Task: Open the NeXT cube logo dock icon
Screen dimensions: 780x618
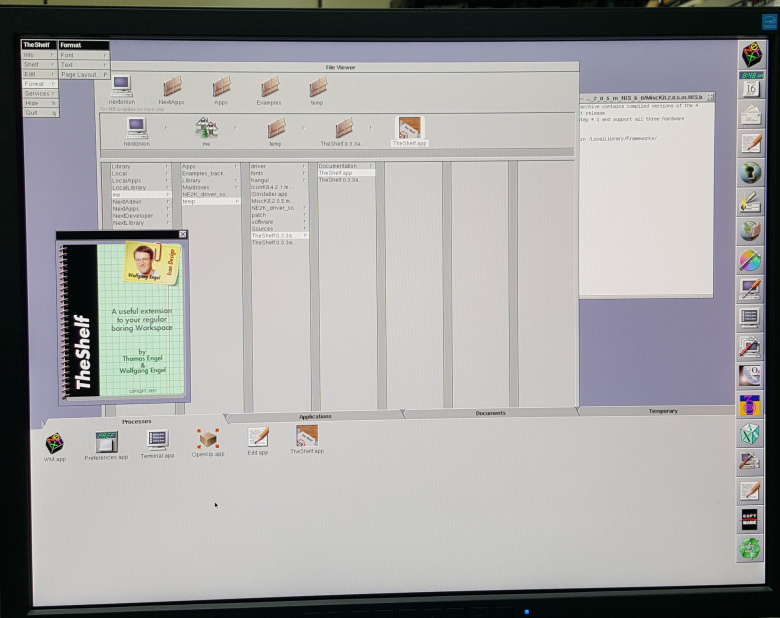Action: point(751,54)
